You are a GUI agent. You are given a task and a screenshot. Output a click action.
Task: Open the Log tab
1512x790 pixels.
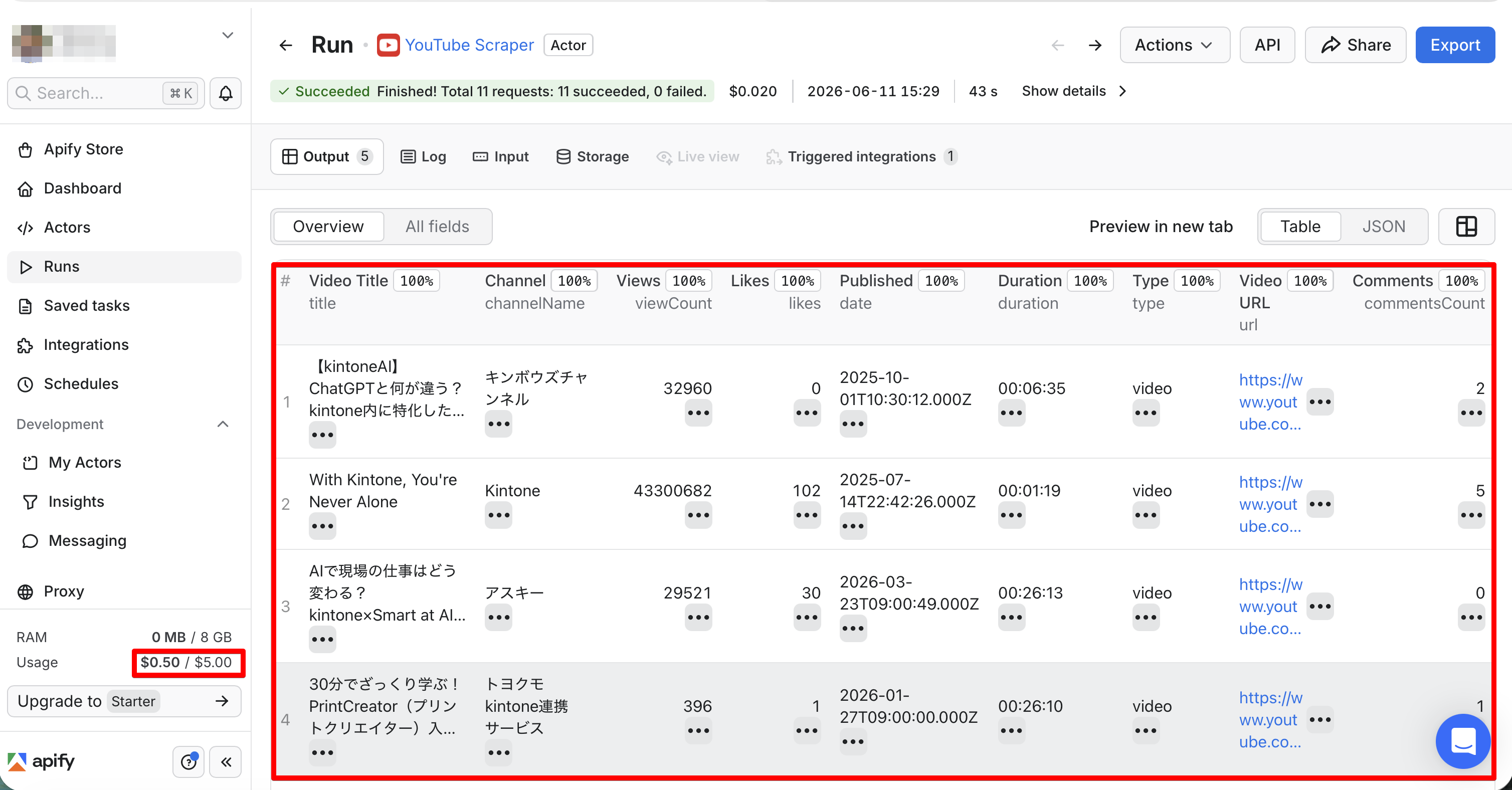tap(423, 157)
